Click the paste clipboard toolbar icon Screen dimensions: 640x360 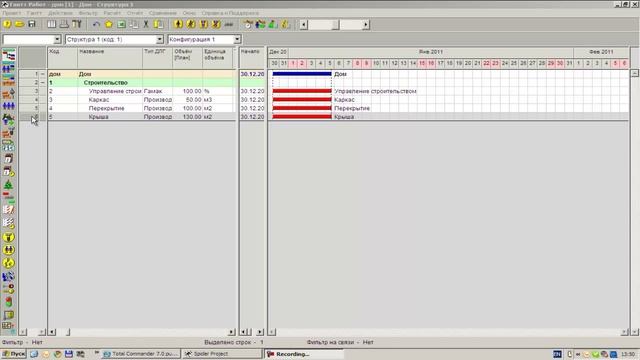coord(158,24)
